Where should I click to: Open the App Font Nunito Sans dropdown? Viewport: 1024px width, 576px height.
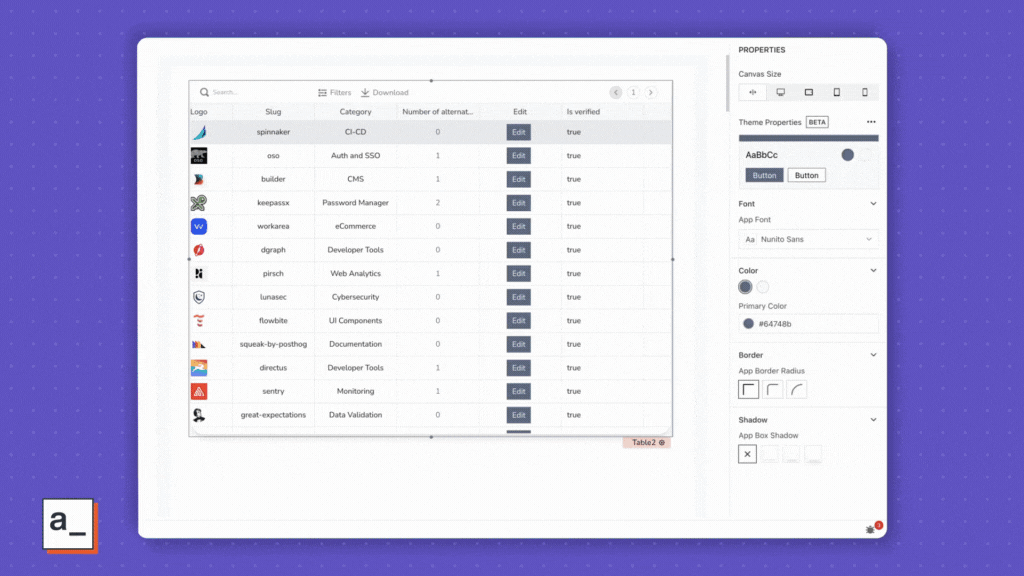click(x=809, y=239)
